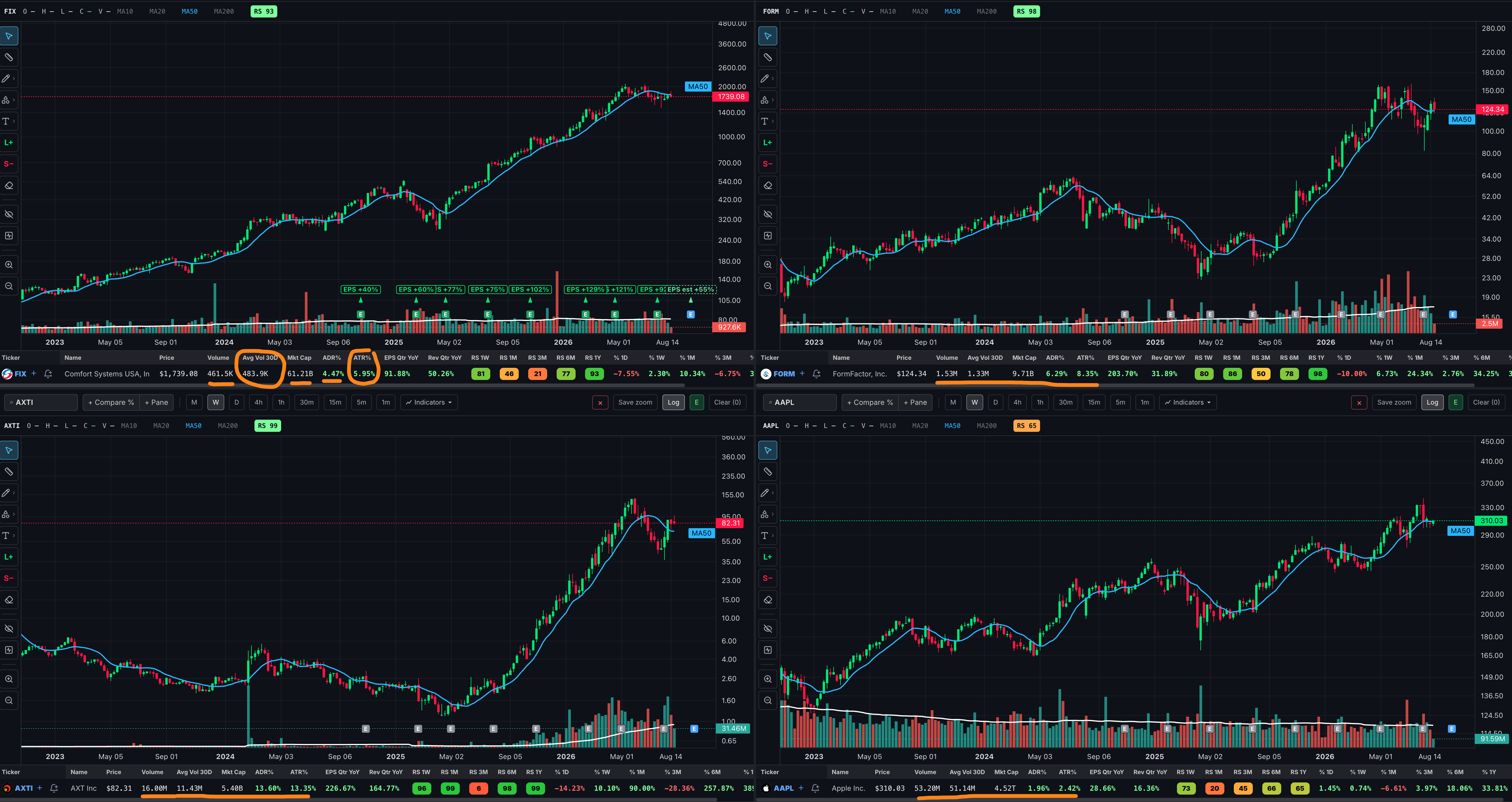Viewport: 1512px width, 802px height.
Task: Click the AAPL symbol search field
Action: tap(800, 402)
